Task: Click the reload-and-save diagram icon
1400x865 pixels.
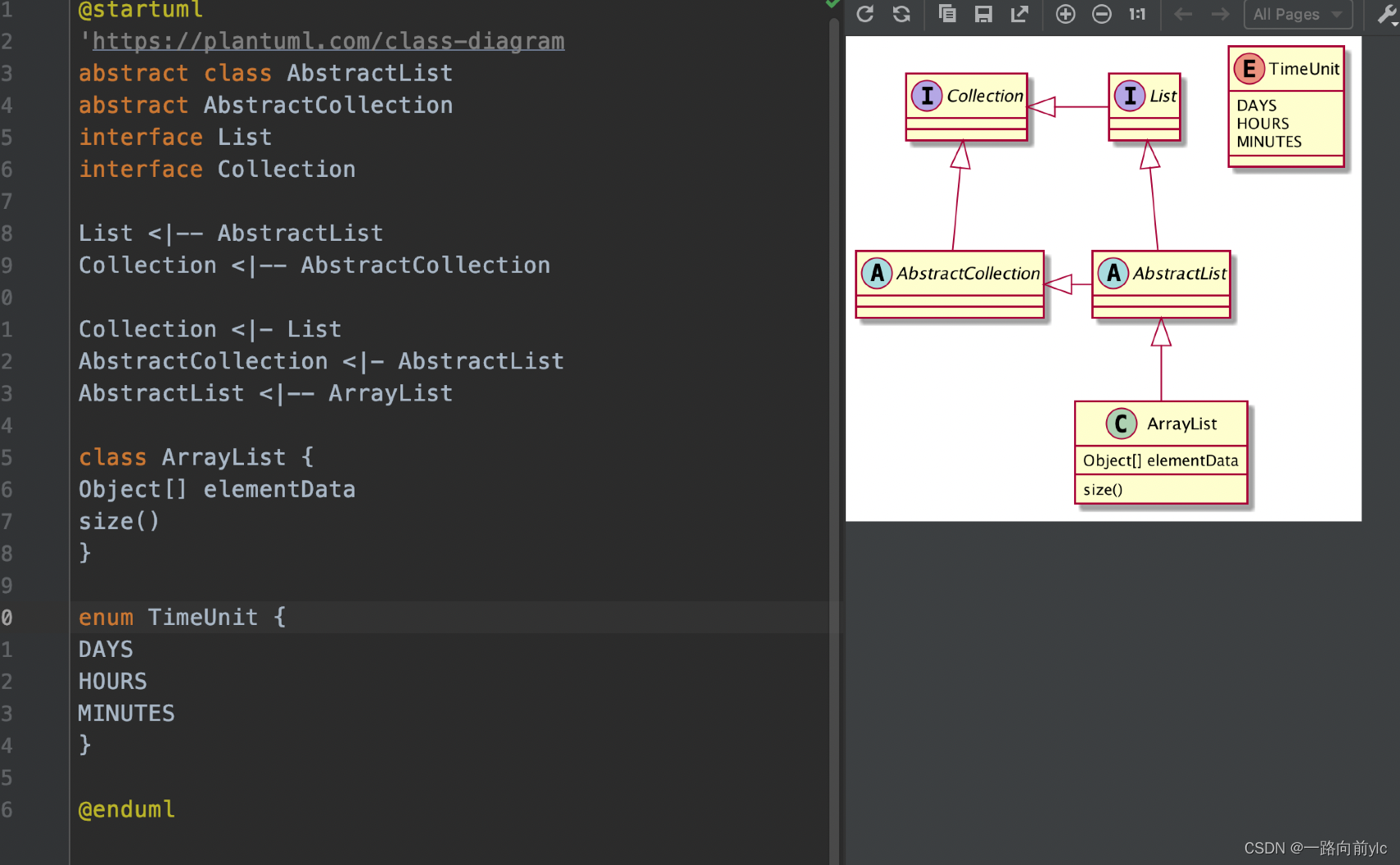Action: pyautogui.click(x=902, y=14)
